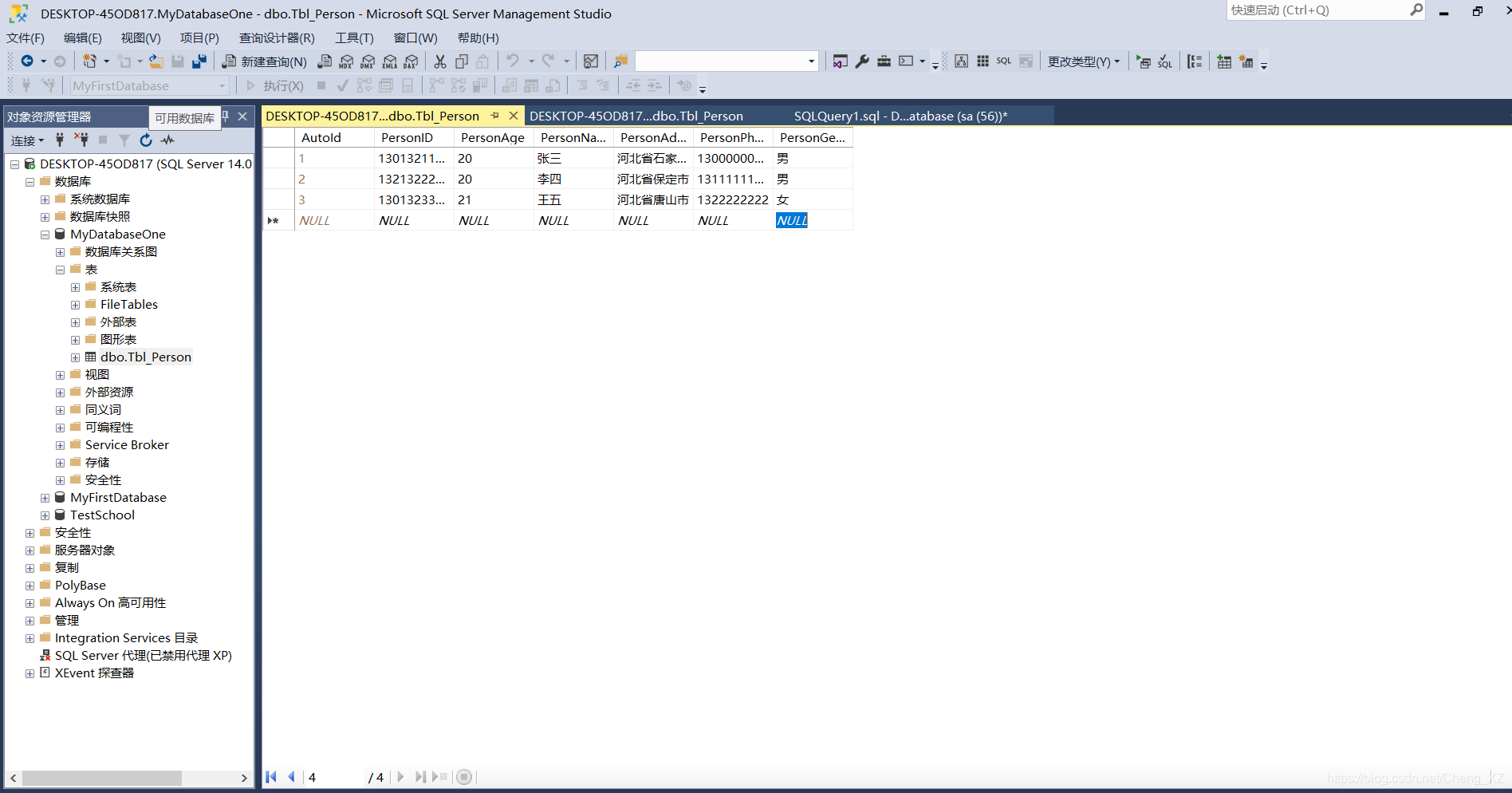Show the SQL pane

[x=1004, y=61]
